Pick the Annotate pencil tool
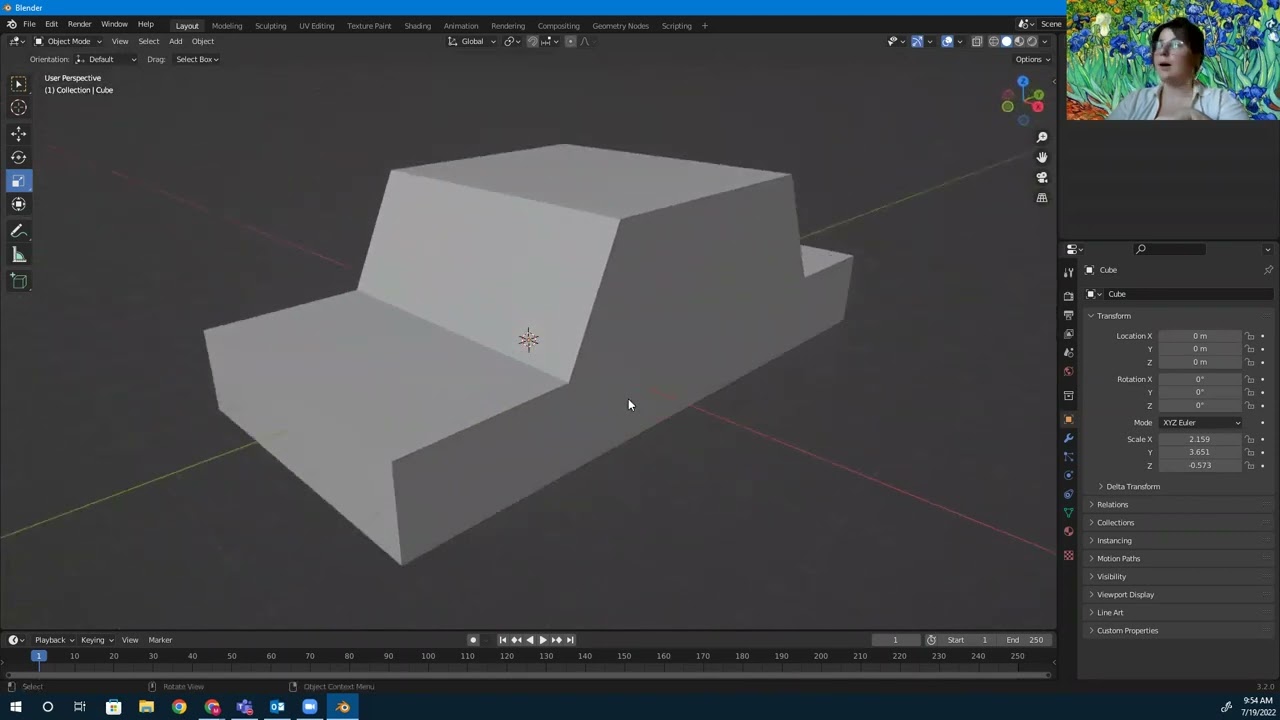This screenshot has width=1280, height=720. click(x=18, y=231)
